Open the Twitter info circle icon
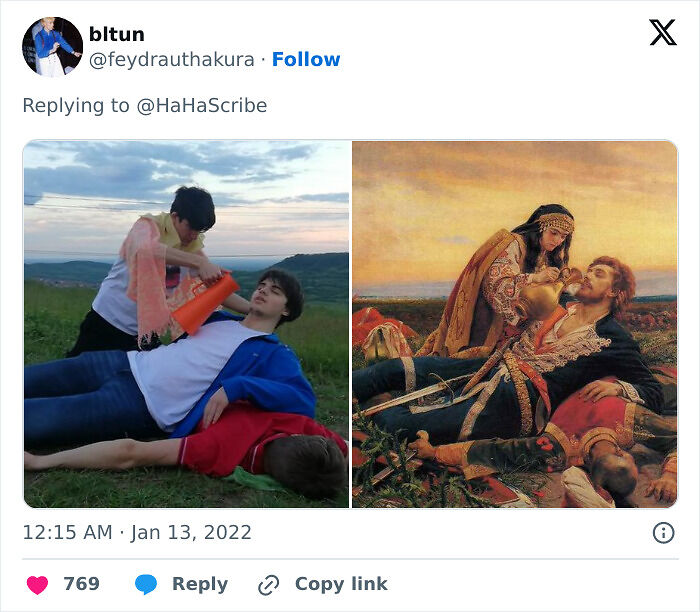This screenshot has width=700, height=612. click(663, 533)
